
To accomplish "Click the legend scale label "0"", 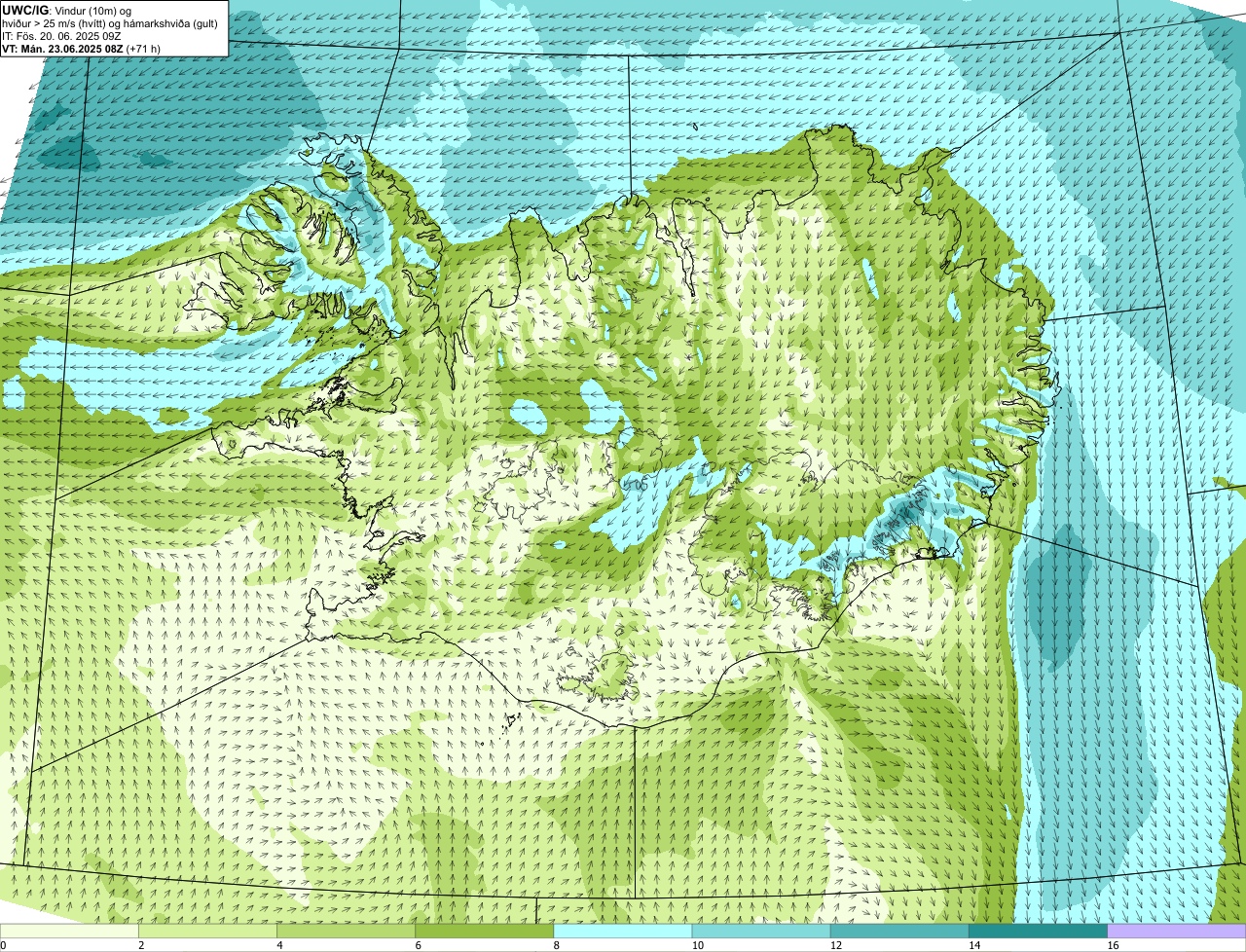I will tap(3, 945).
